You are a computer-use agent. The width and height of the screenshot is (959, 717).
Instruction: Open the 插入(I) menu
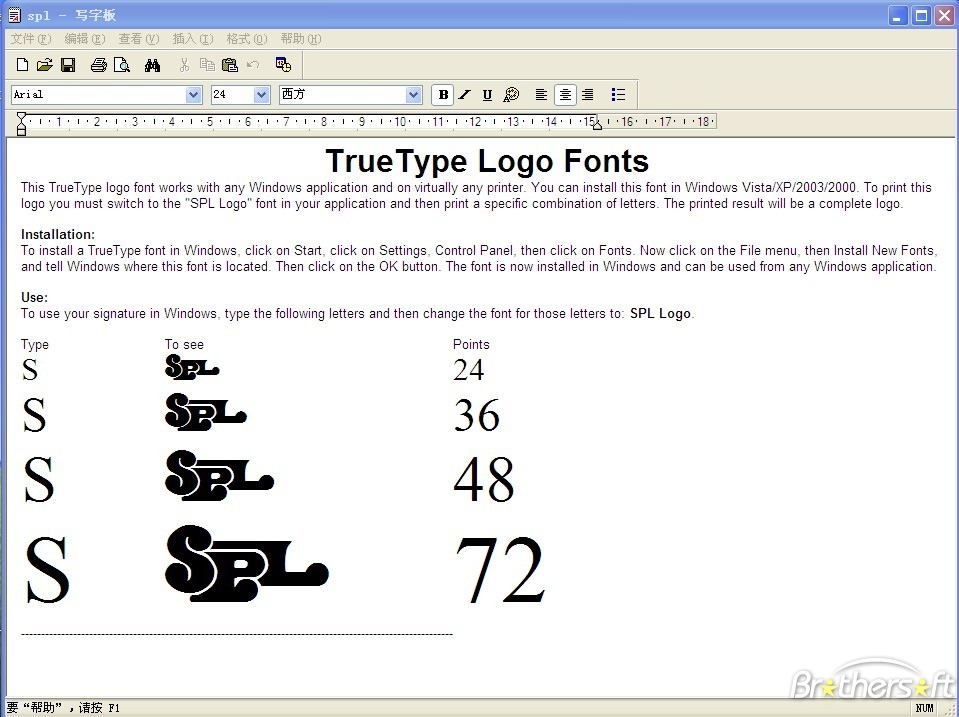click(x=193, y=39)
